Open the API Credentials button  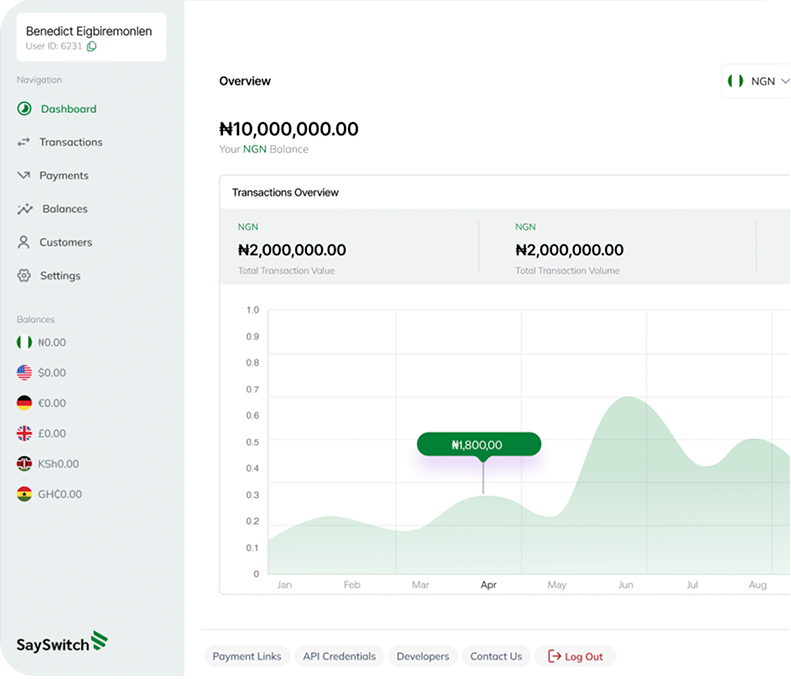point(339,656)
